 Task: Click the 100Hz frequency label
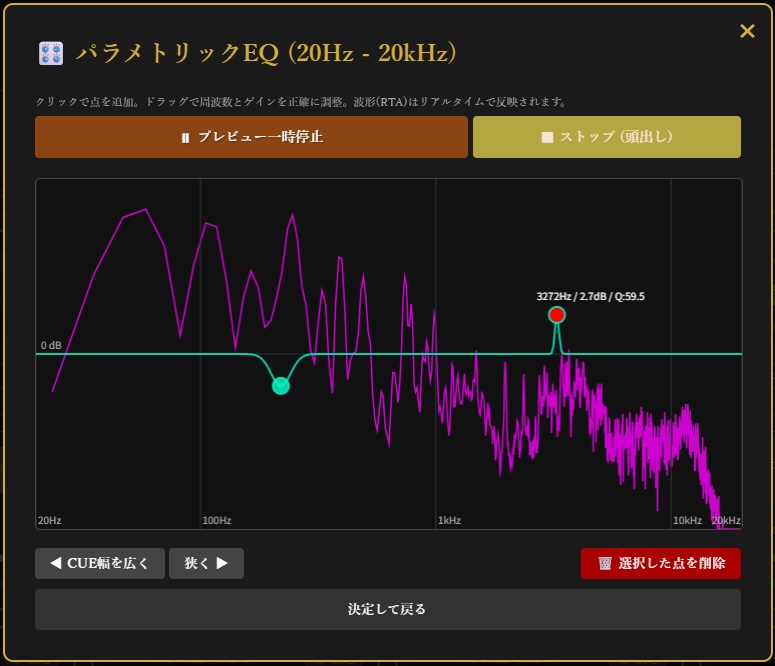pyautogui.click(x=217, y=520)
